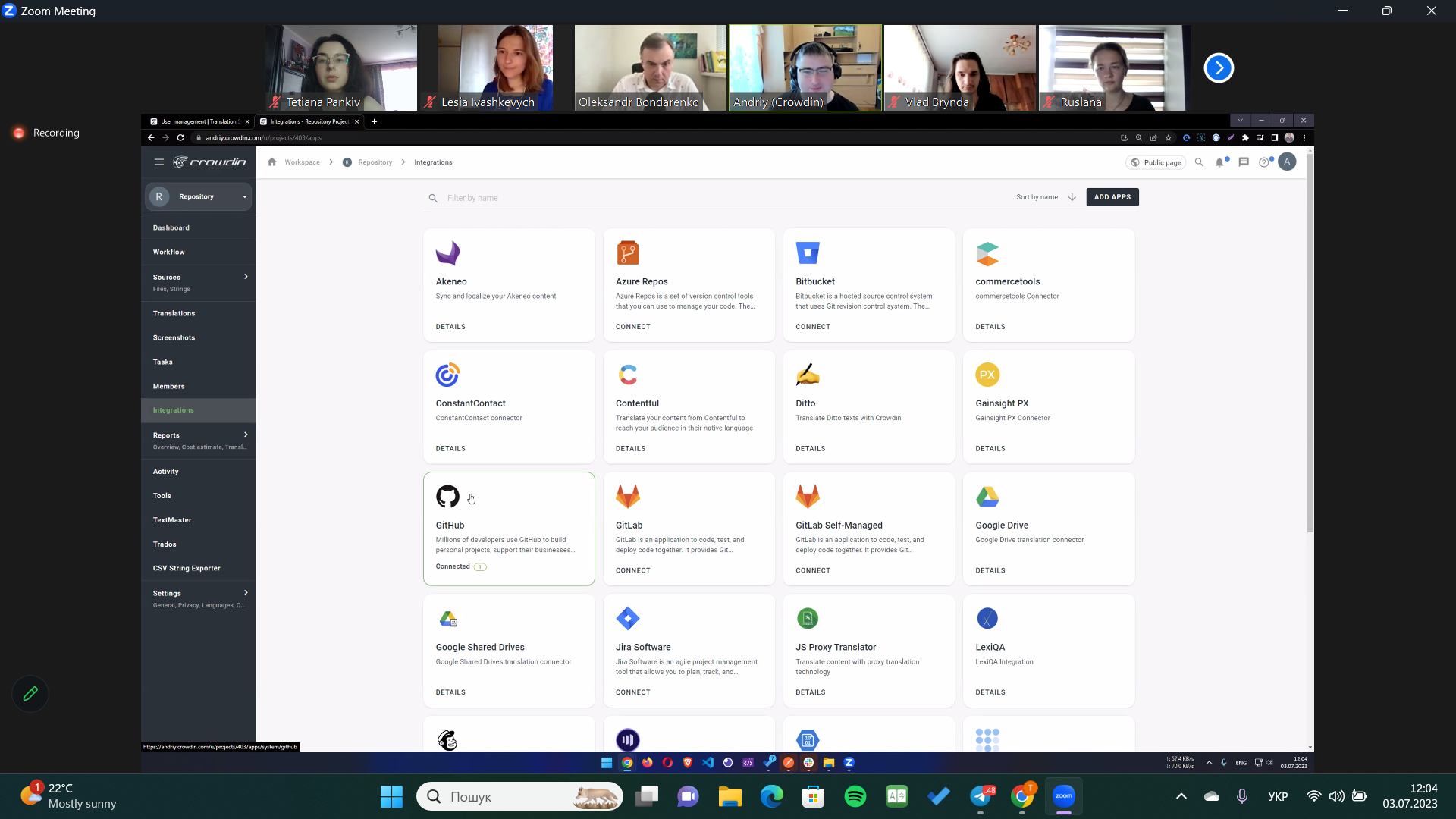The width and height of the screenshot is (1456, 819).
Task: Click the Public page button
Action: (x=1156, y=162)
